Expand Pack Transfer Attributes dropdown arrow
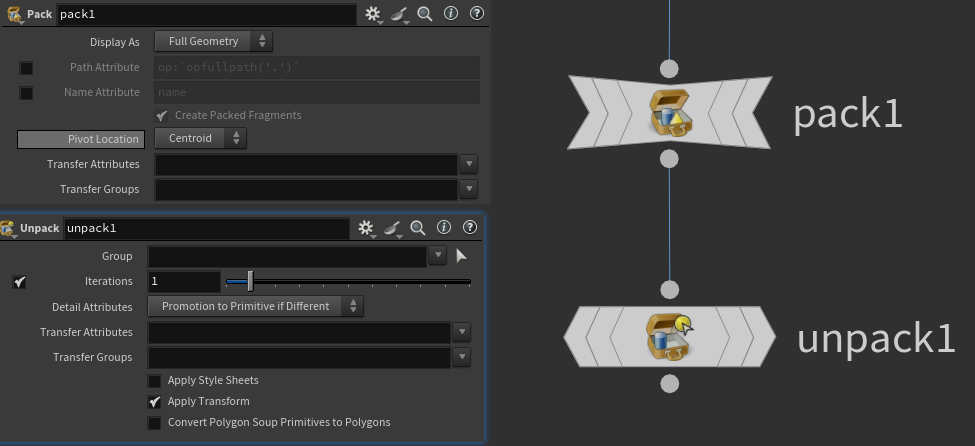 [x=468, y=164]
